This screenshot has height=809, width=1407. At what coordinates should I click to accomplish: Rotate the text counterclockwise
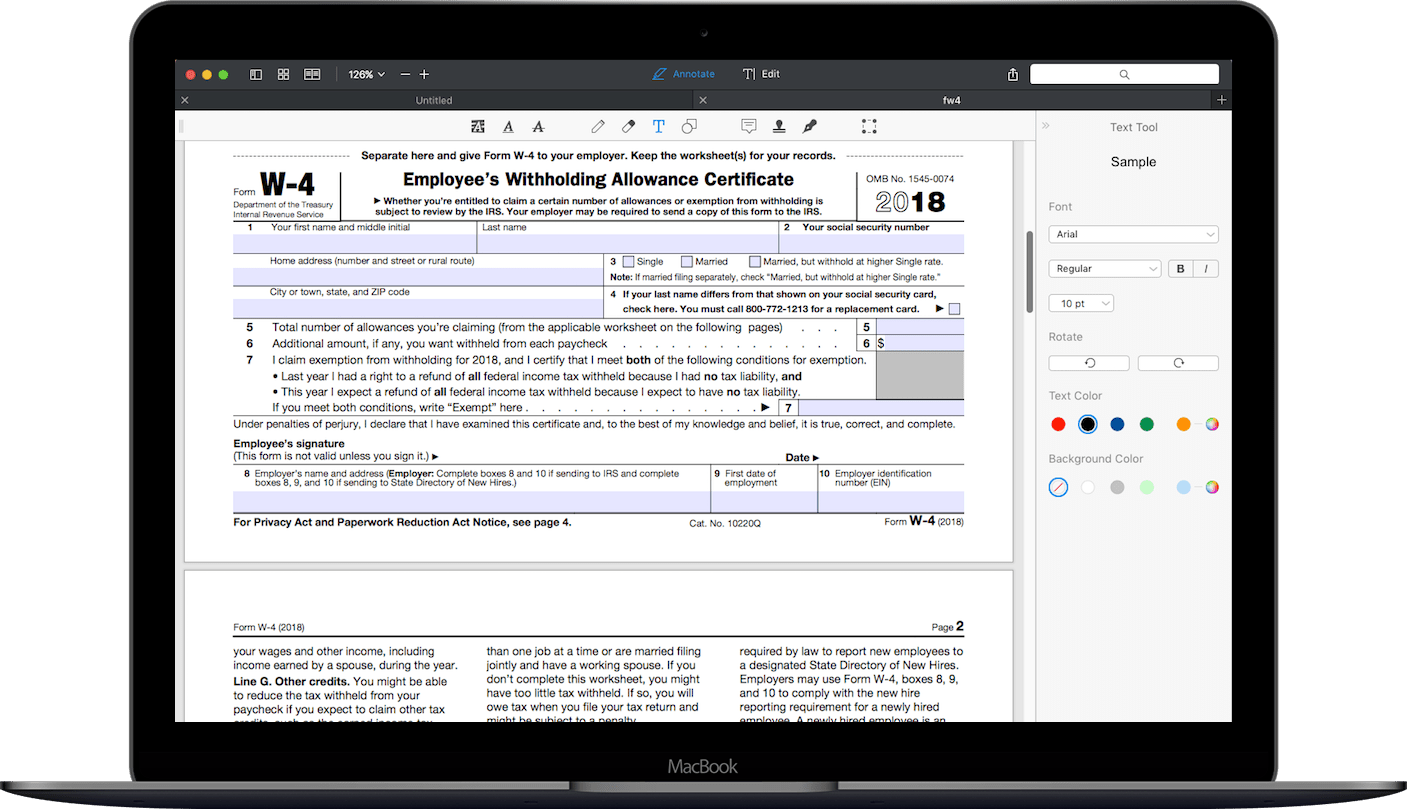coord(1088,362)
